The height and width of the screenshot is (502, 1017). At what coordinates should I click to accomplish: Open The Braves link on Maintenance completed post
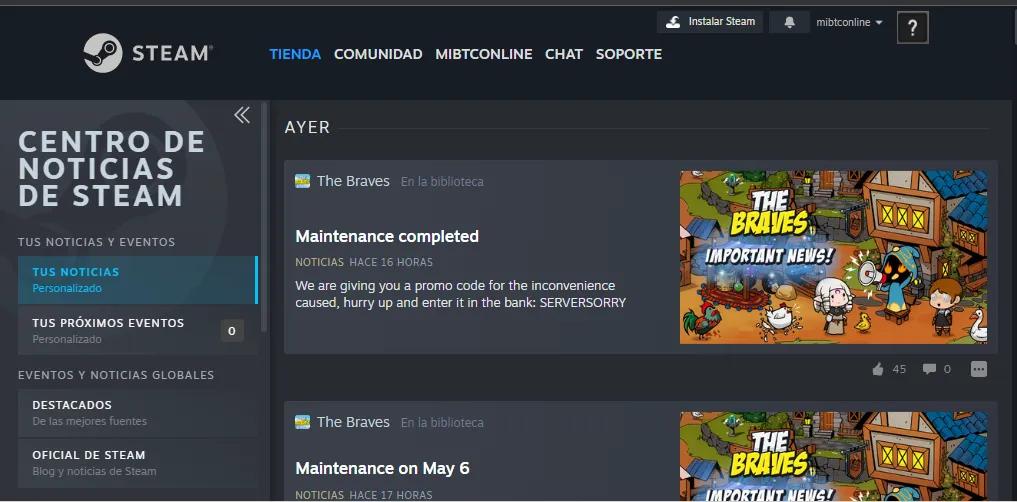coord(353,181)
